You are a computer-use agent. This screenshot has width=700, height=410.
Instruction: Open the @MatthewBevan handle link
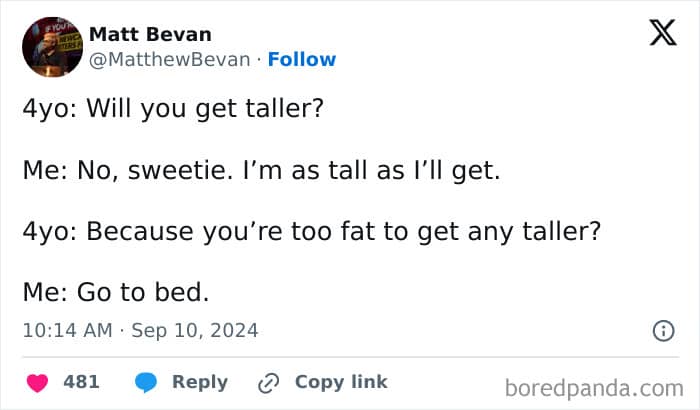click(x=170, y=59)
